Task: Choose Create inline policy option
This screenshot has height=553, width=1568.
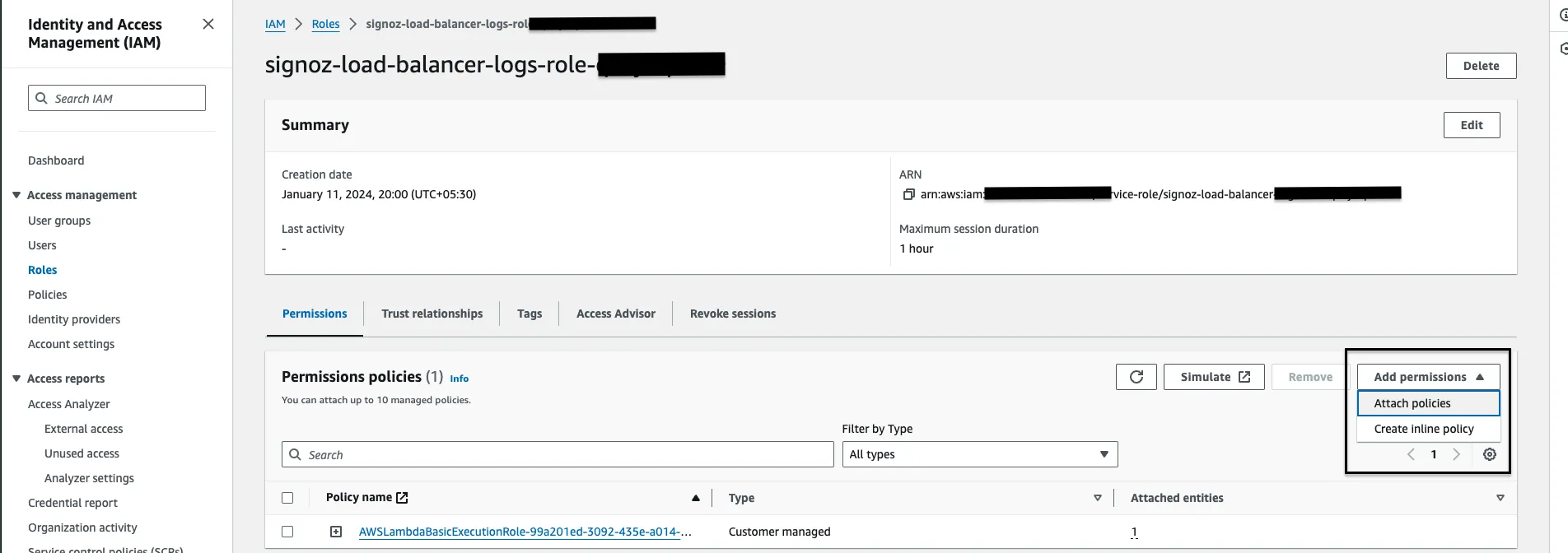Action: pyautogui.click(x=1429, y=429)
